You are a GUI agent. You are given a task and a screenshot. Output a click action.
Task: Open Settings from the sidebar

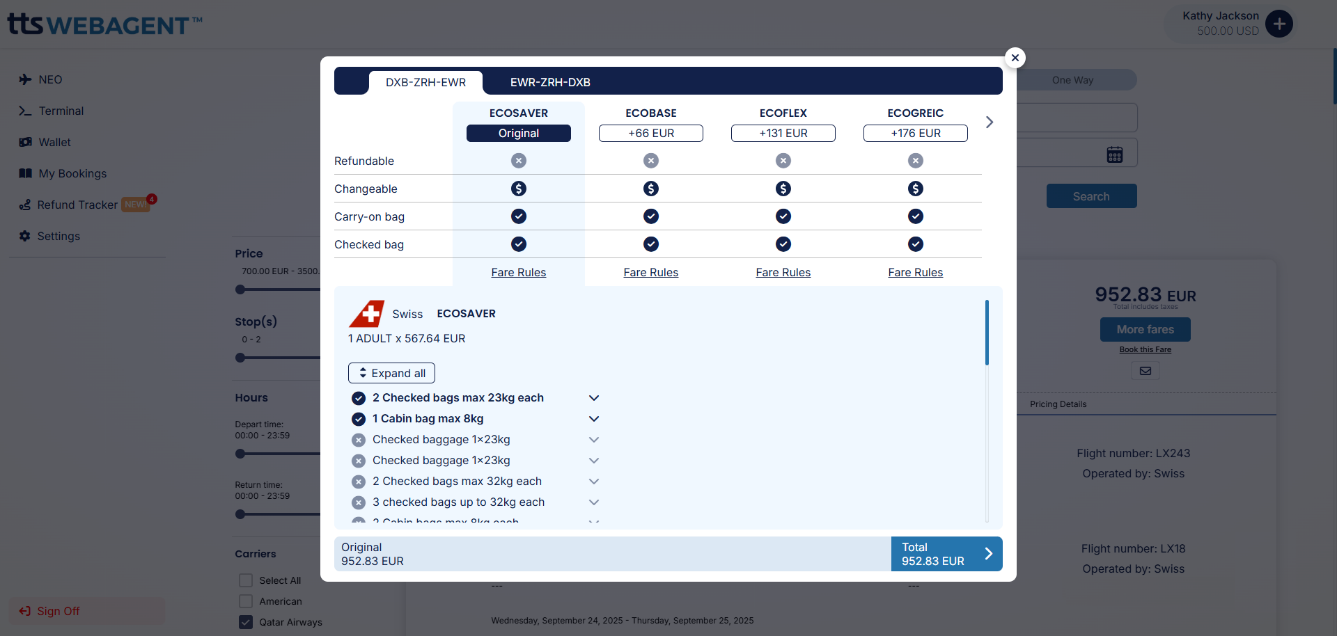click(59, 236)
